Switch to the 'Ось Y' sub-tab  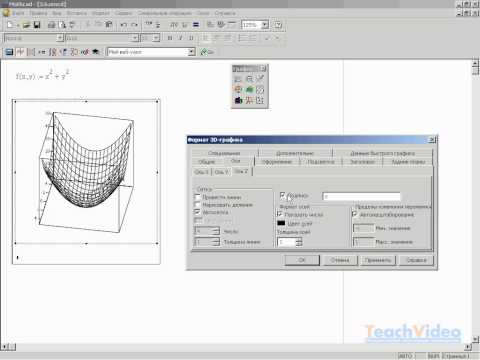click(x=221, y=172)
